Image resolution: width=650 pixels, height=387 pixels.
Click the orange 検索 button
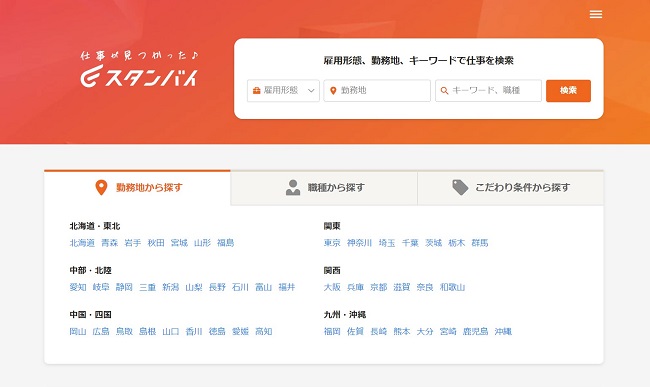(568, 90)
